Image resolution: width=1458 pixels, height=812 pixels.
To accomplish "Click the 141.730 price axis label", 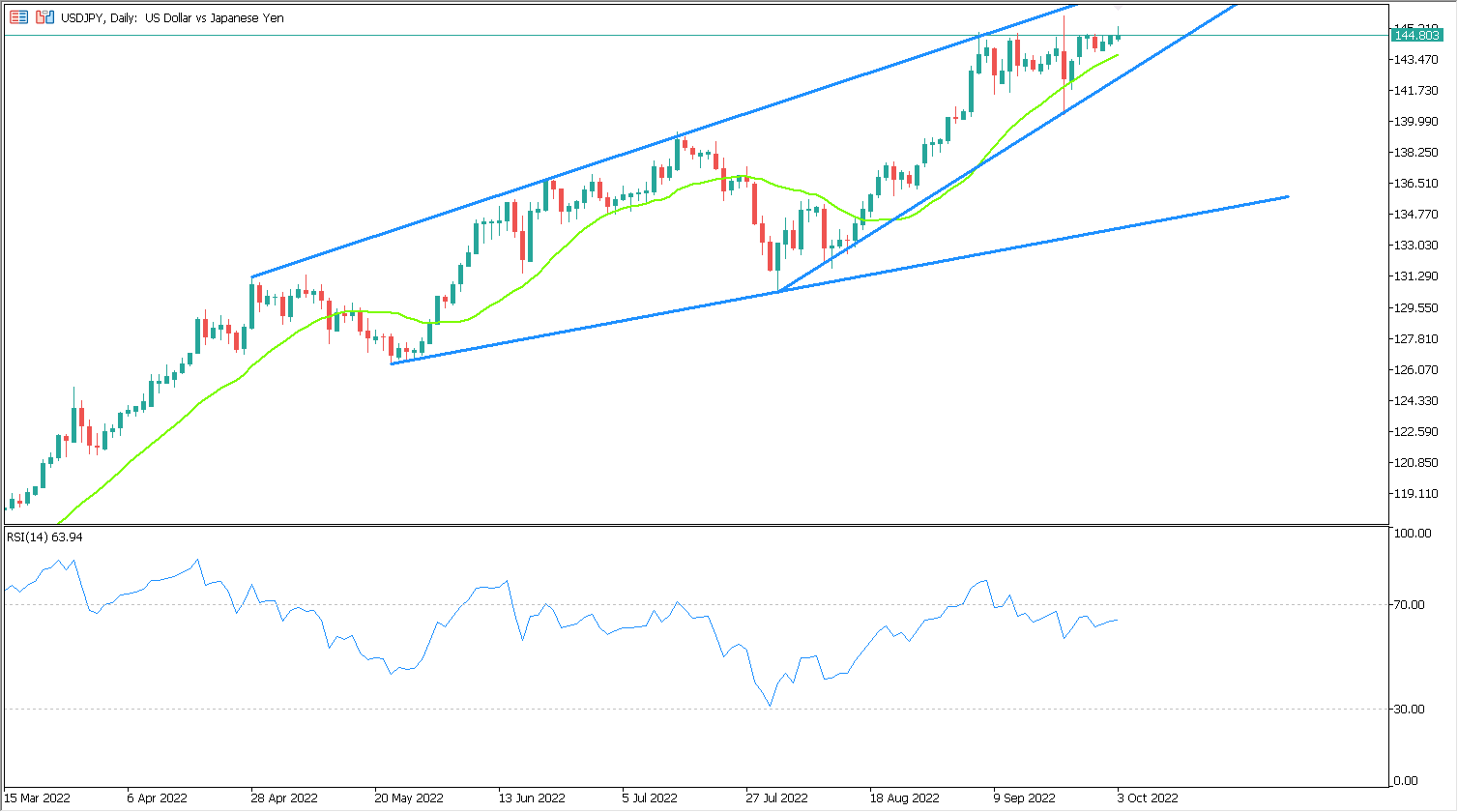I will [x=1415, y=91].
